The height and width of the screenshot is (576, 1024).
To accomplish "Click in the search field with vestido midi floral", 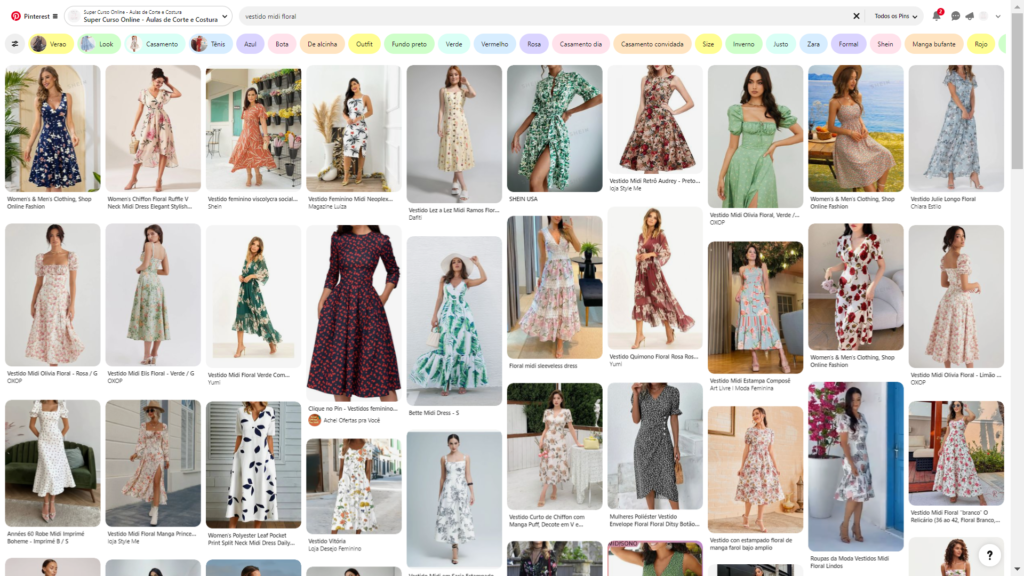I will 540,16.
